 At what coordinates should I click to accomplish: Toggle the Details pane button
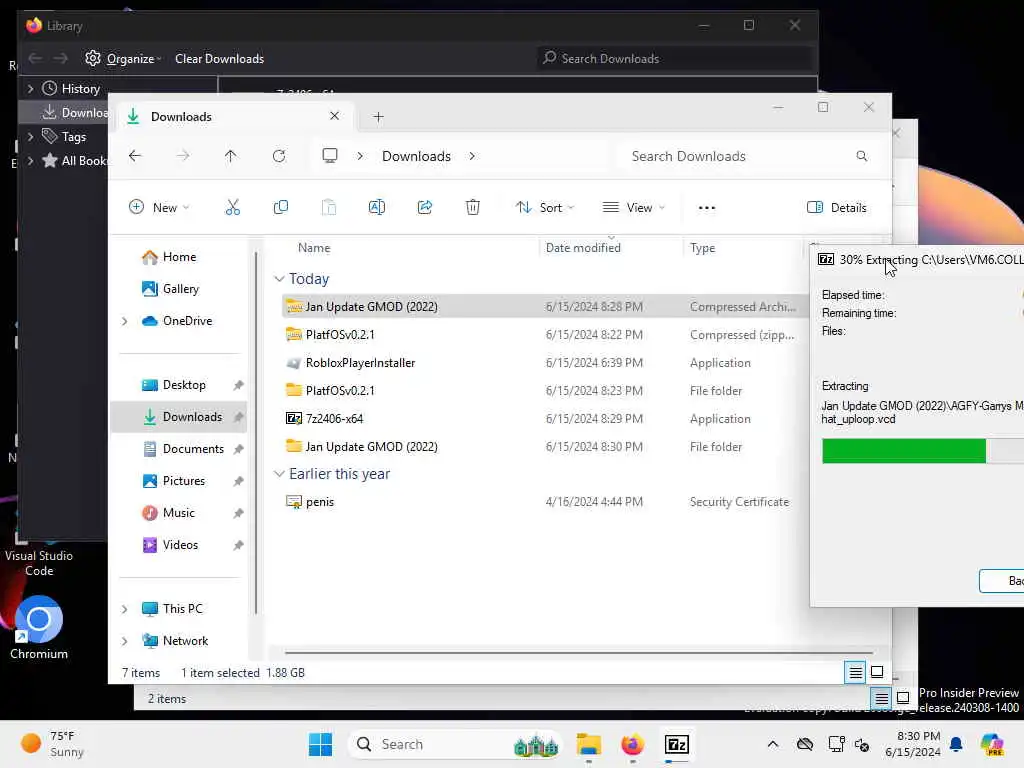coord(837,208)
